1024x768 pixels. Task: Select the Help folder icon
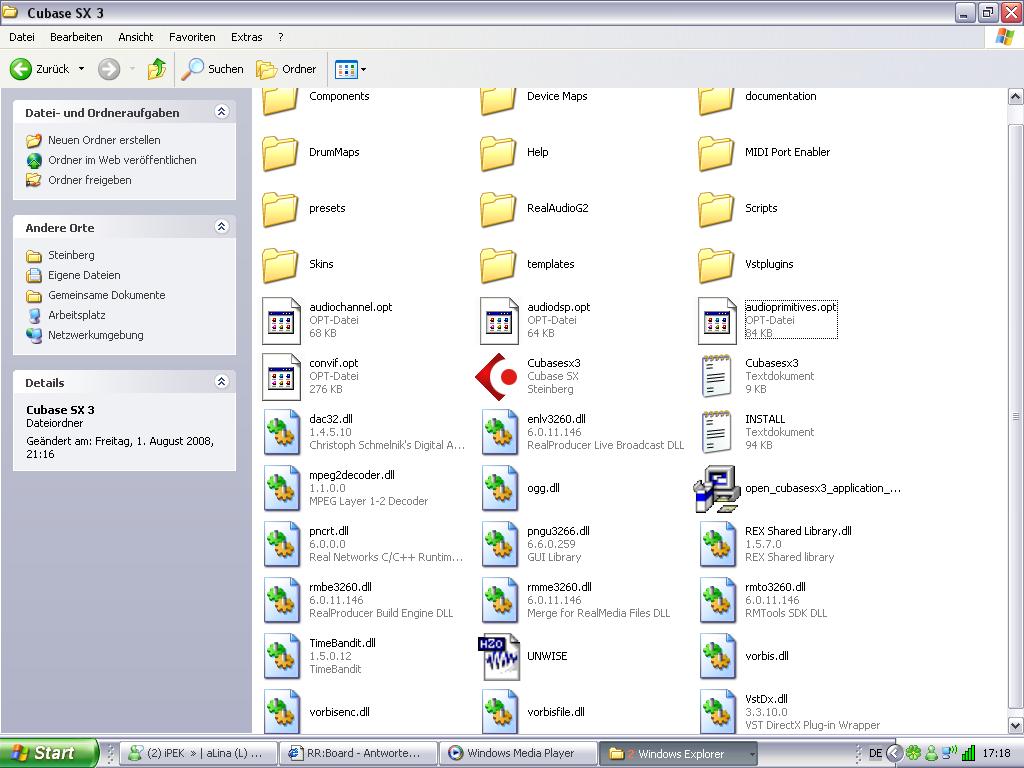point(498,153)
